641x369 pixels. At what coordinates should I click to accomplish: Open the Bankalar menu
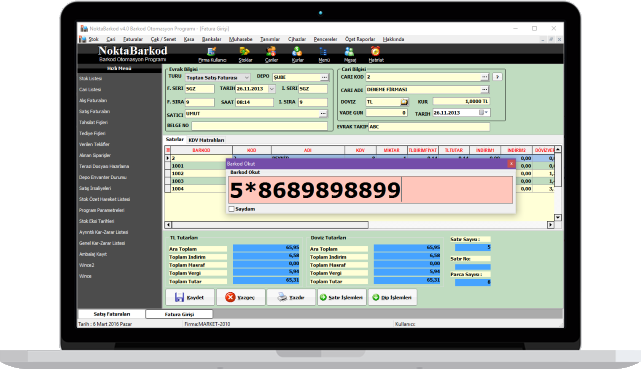tap(211, 39)
